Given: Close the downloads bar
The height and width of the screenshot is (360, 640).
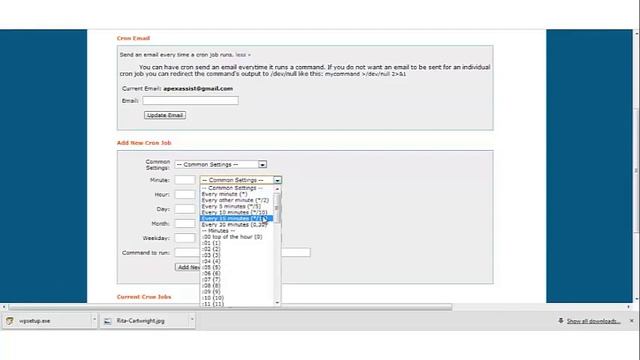Looking at the screenshot, I should click(x=632, y=321).
